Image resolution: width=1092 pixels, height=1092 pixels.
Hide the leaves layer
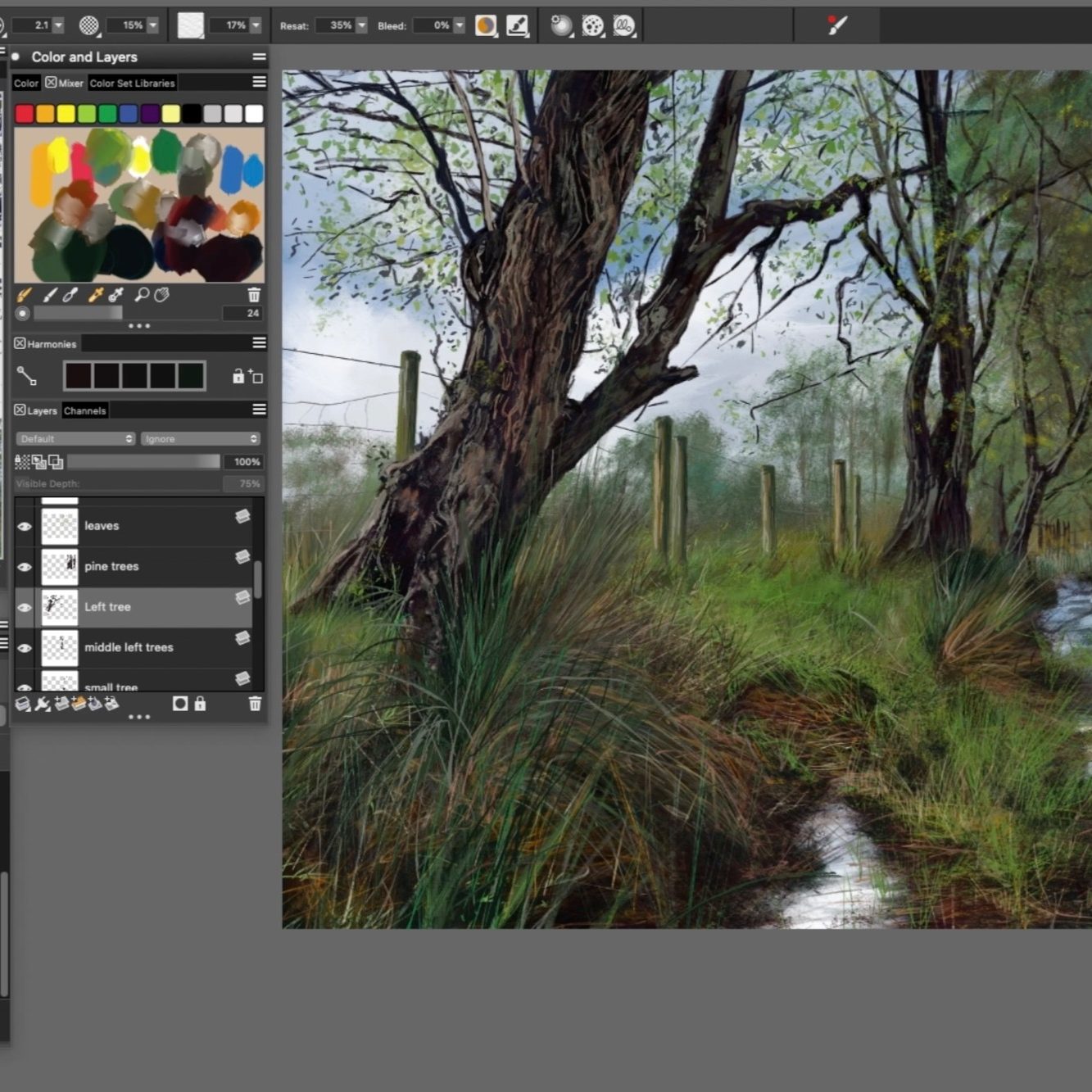click(x=25, y=527)
